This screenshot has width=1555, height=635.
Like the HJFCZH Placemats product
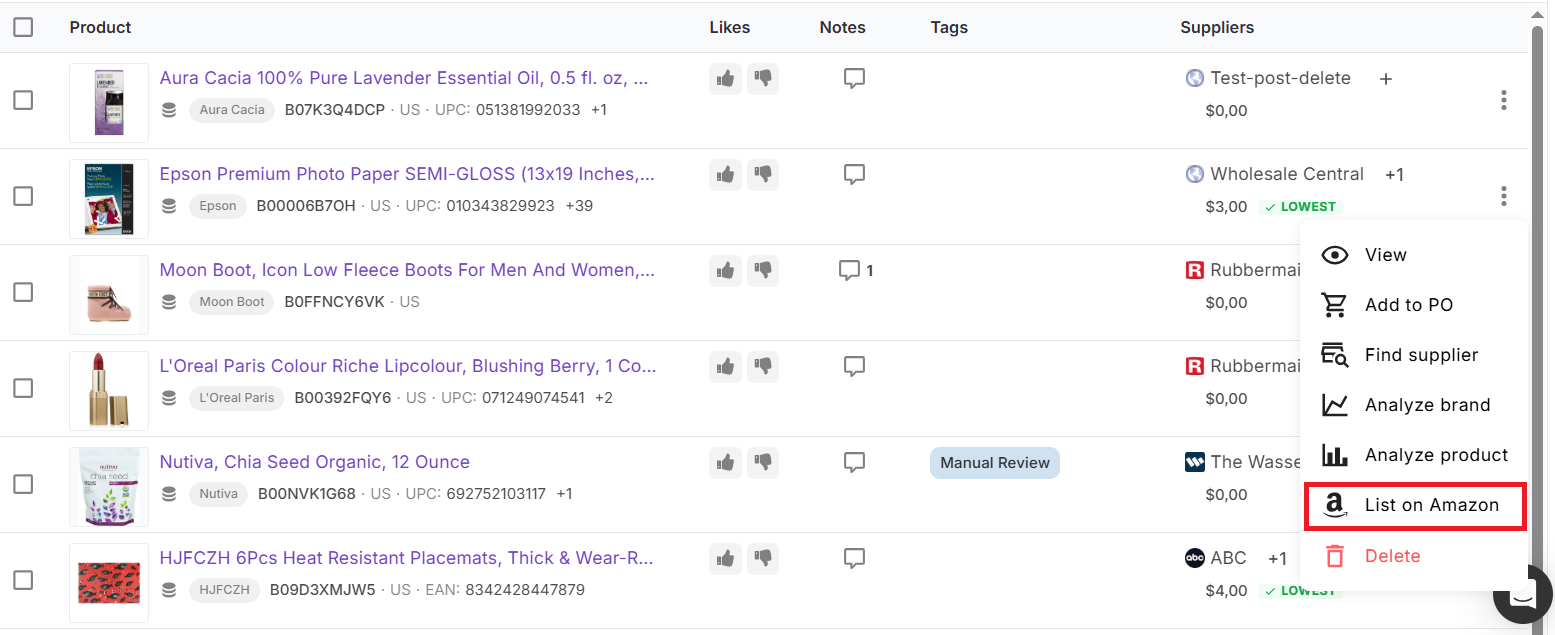click(x=725, y=559)
